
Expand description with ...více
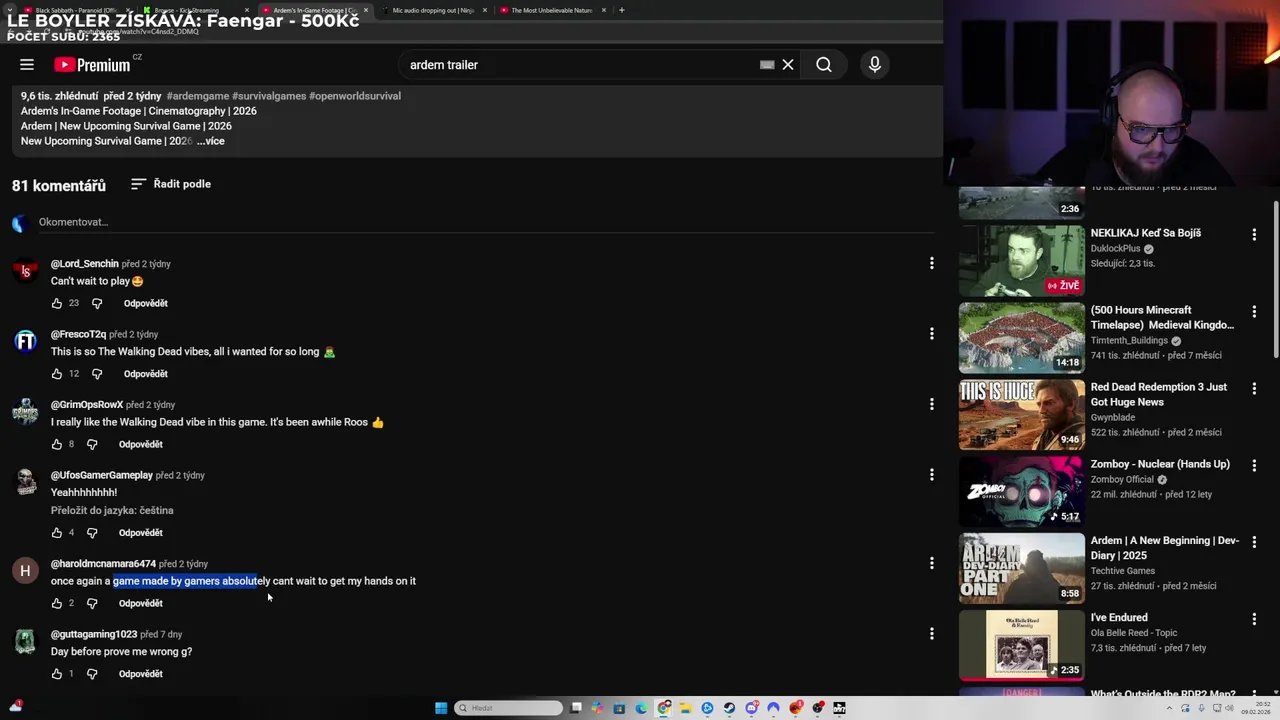point(211,141)
